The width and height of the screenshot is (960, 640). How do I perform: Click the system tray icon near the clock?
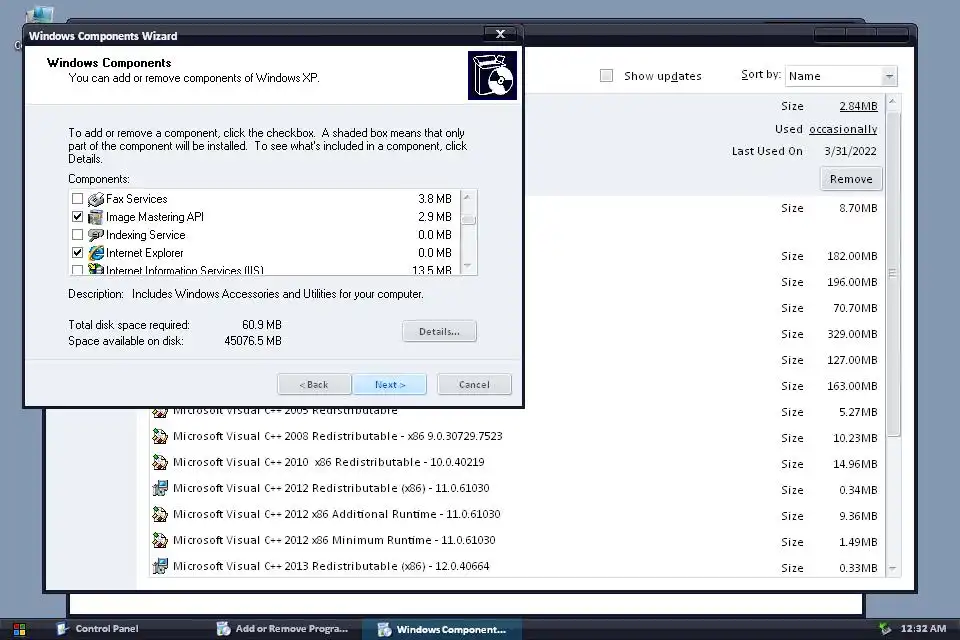[x=885, y=628]
